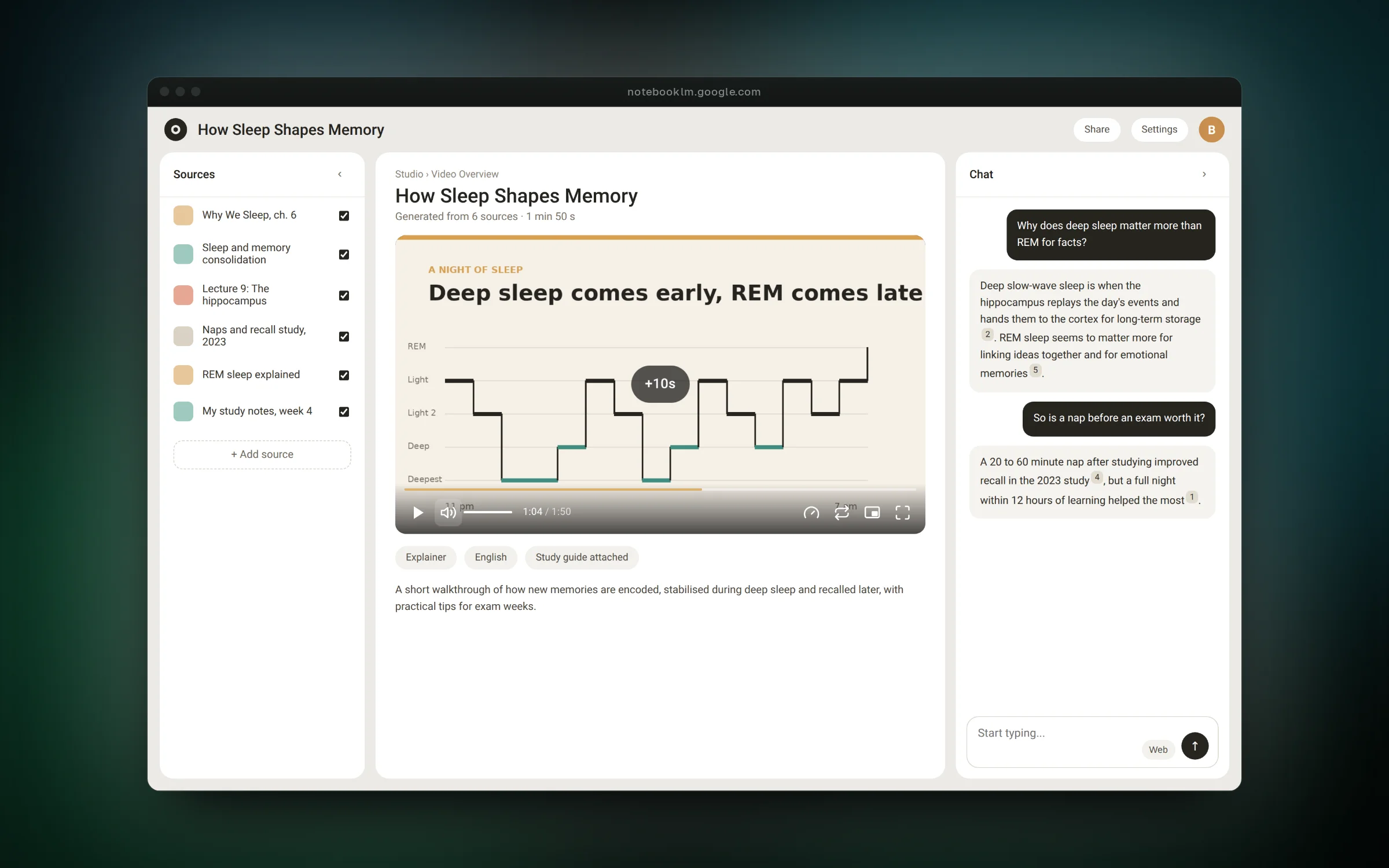The image size is (1389, 868).
Task: Click the +10s skip forward overlay
Action: [x=660, y=384]
